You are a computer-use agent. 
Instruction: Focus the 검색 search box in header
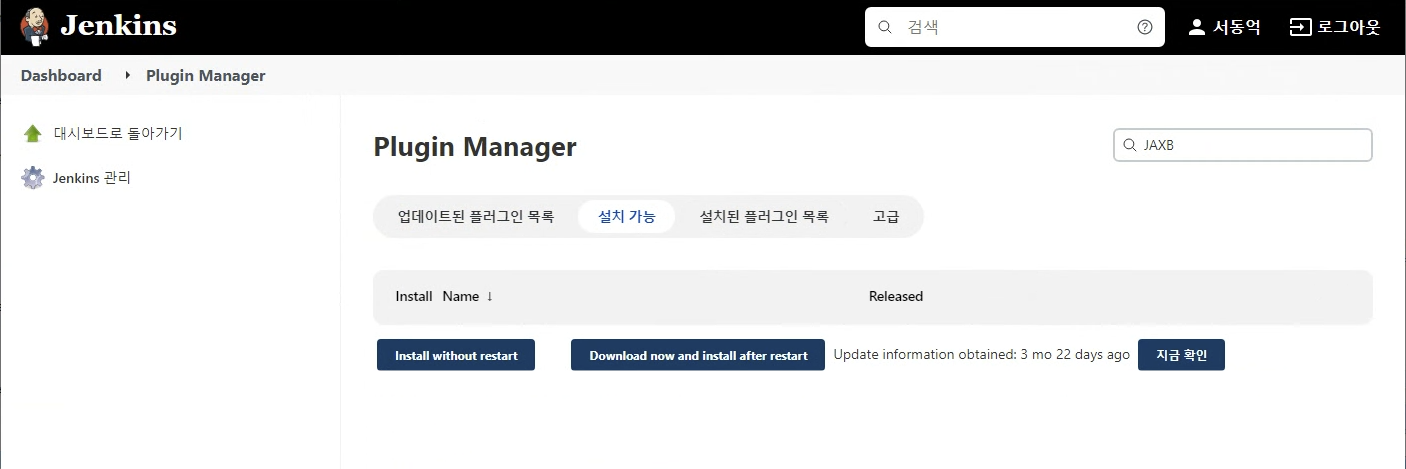coord(1014,27)
